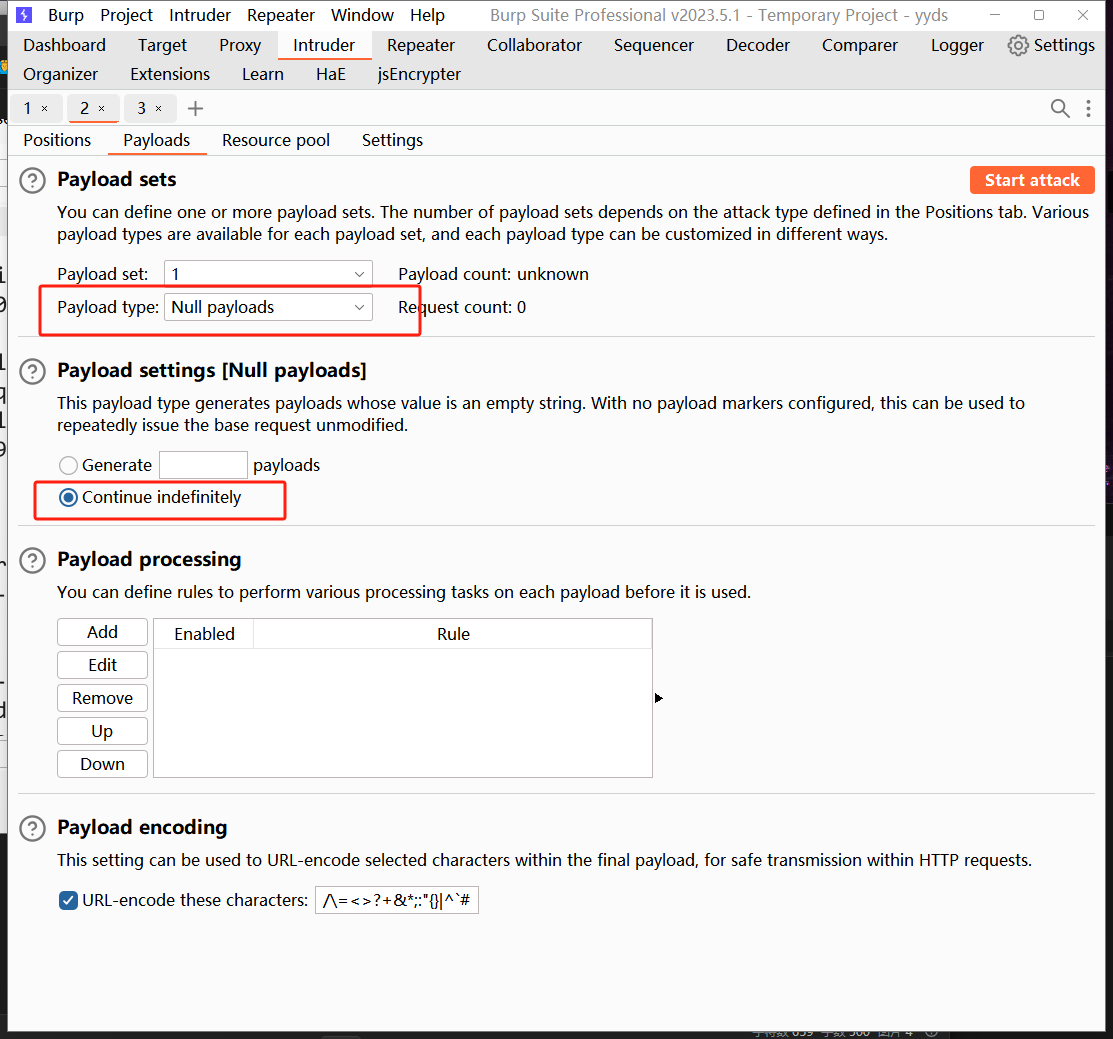
Task: Switch to the Collaborator tab
Action: pyautogui.click(x=534, y=45)
